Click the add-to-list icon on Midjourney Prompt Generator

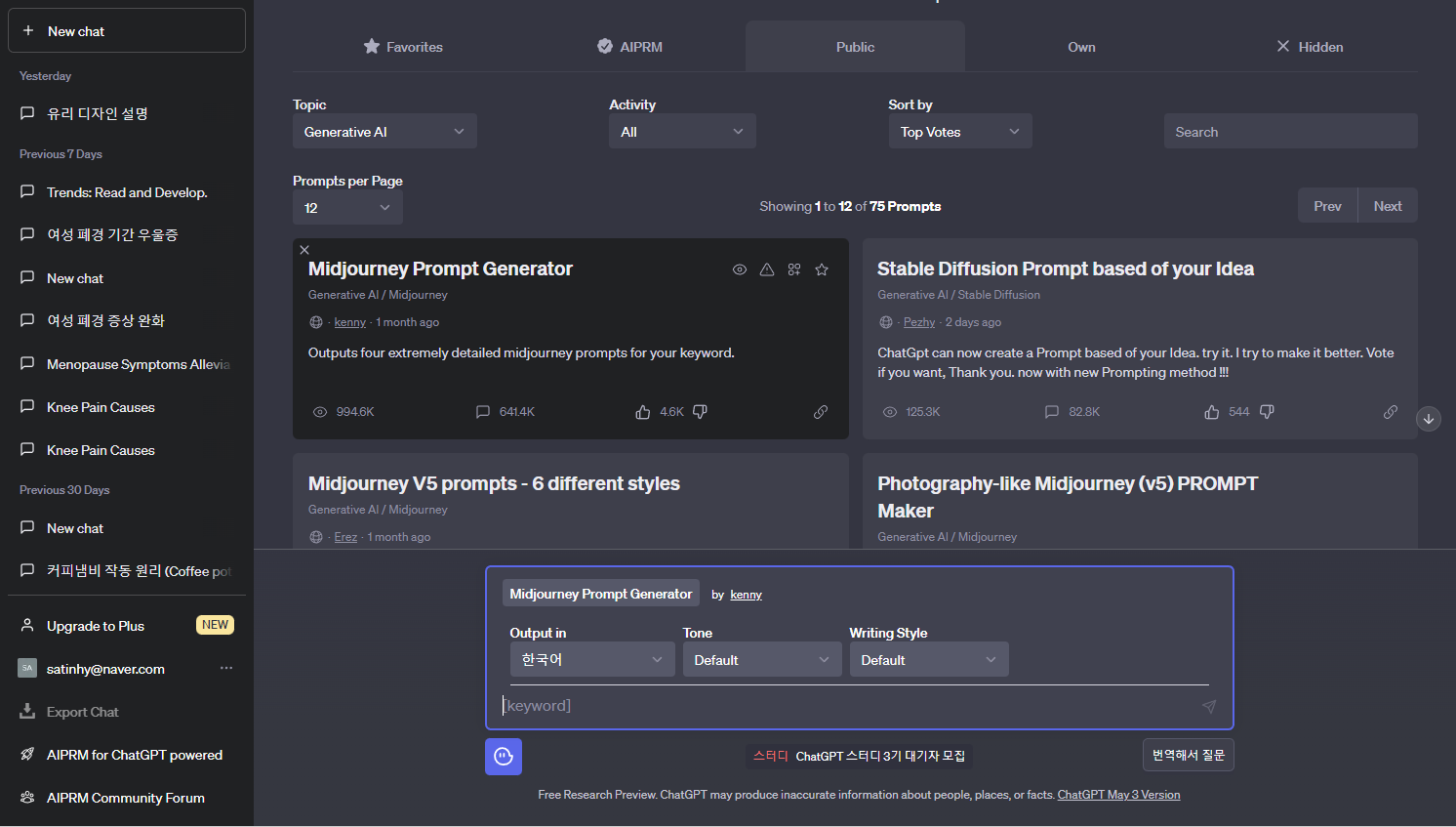(794, 269)
